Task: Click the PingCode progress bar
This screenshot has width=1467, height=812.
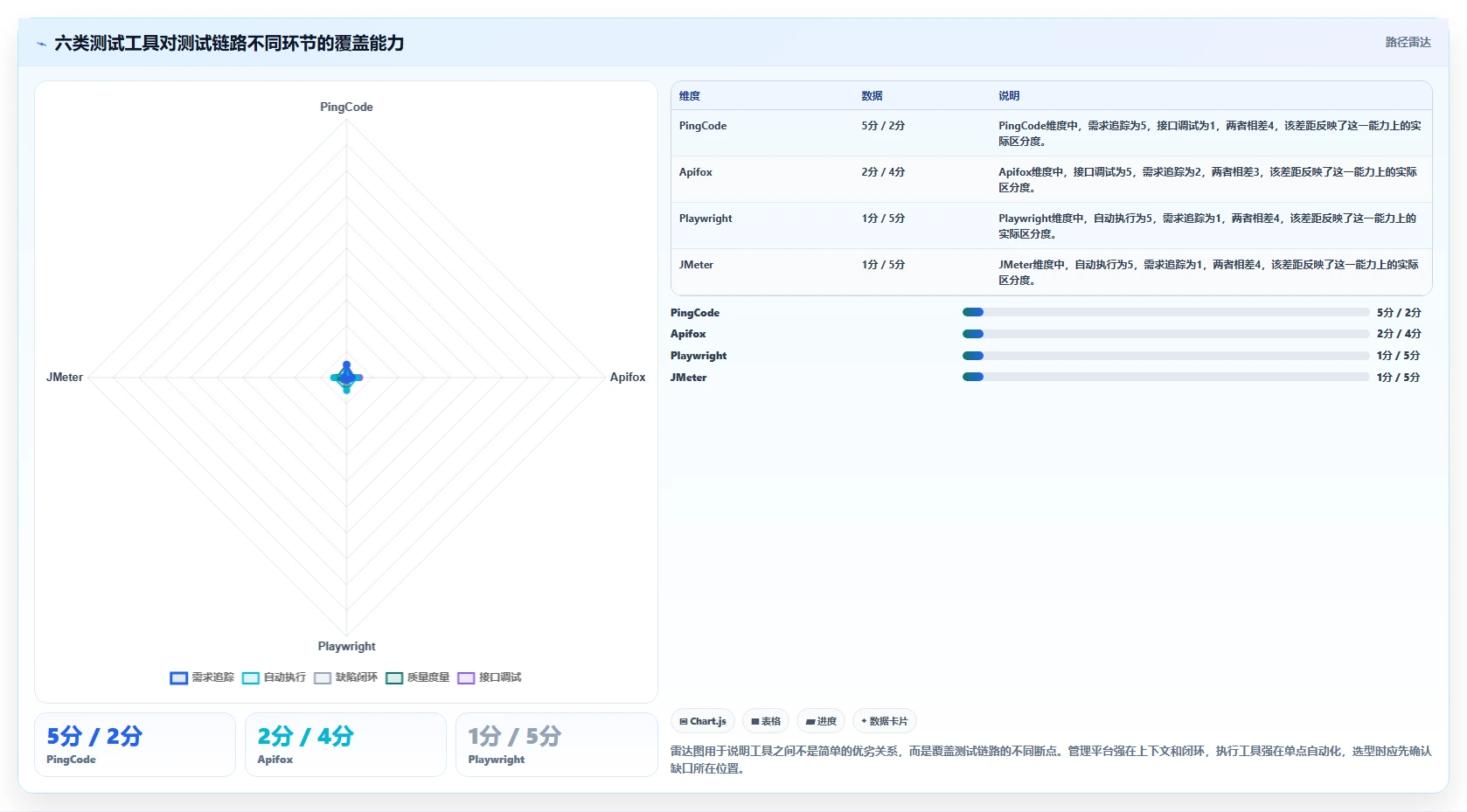Action: click(x=1165, y=312)
